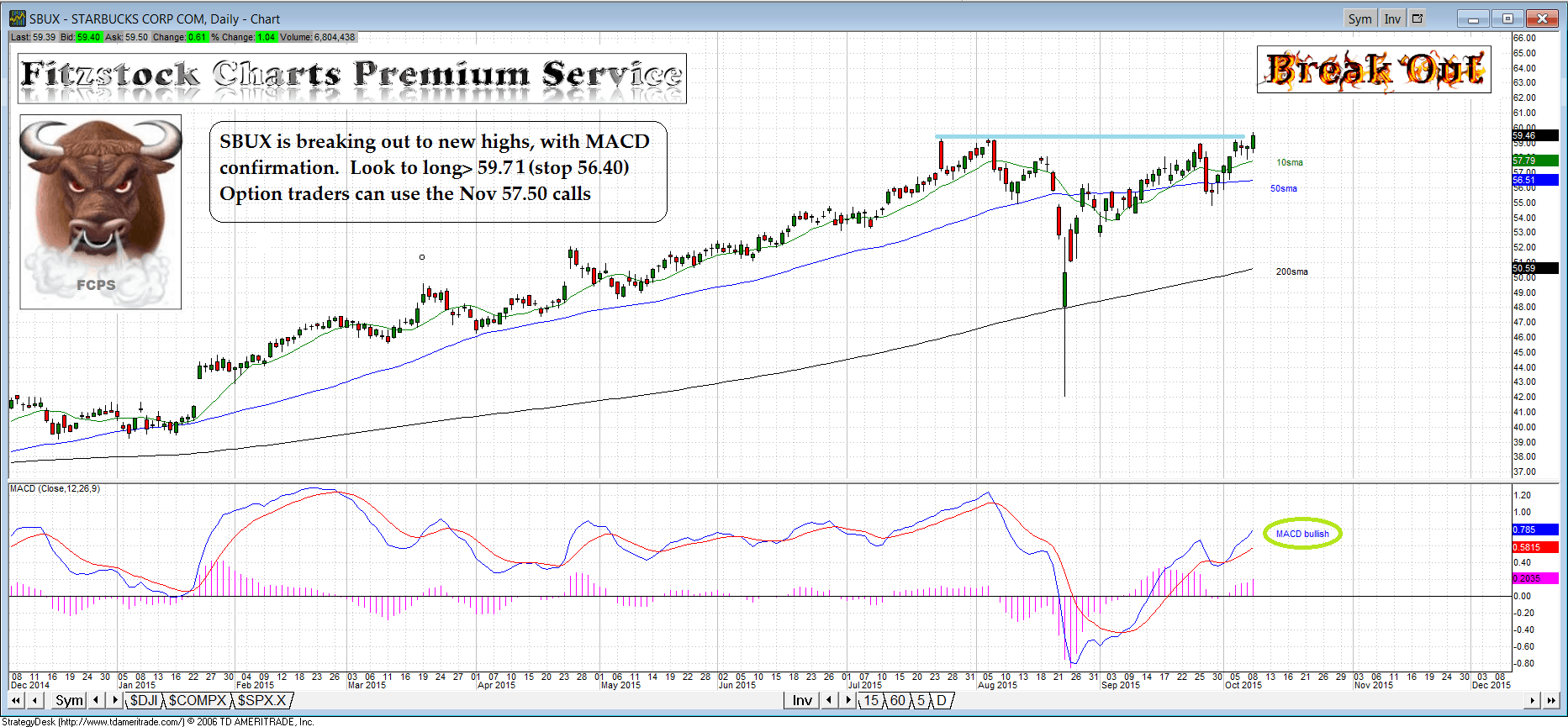Click the right arrow next to bottom Sym
The height and width of the screenshot is (727, 1568).
click(x=115, y=700)
